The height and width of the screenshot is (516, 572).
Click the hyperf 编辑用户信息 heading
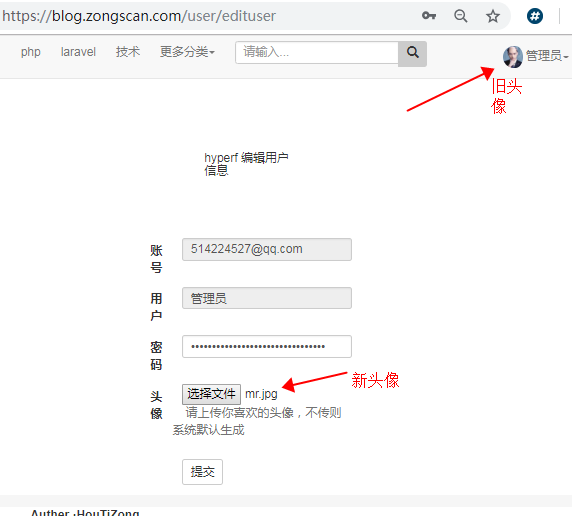click(x=246, y=164)
